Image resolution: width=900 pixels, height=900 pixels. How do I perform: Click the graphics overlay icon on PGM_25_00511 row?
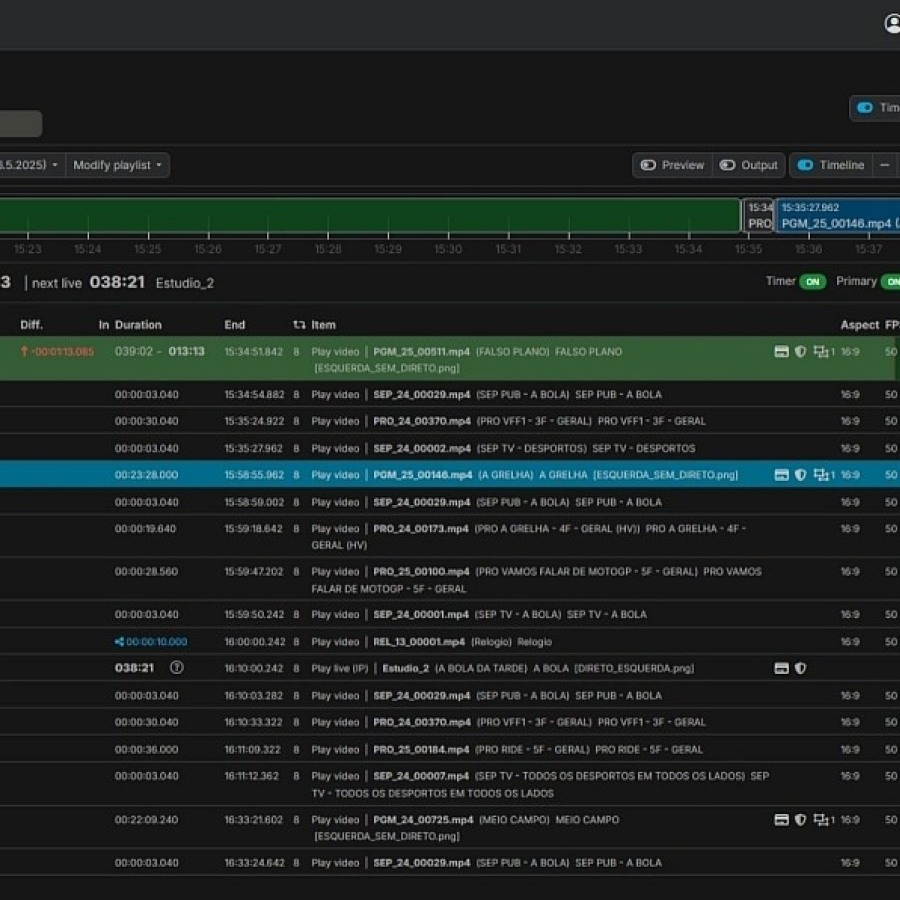click(781, 352)
